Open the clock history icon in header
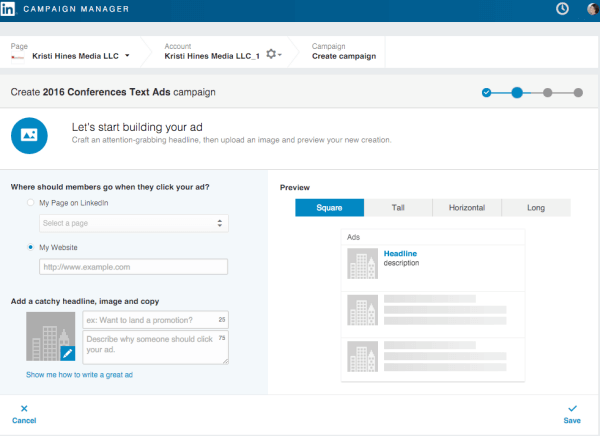Image resolution: width=600 pixels, height=436 pixels. coord(562,8)
